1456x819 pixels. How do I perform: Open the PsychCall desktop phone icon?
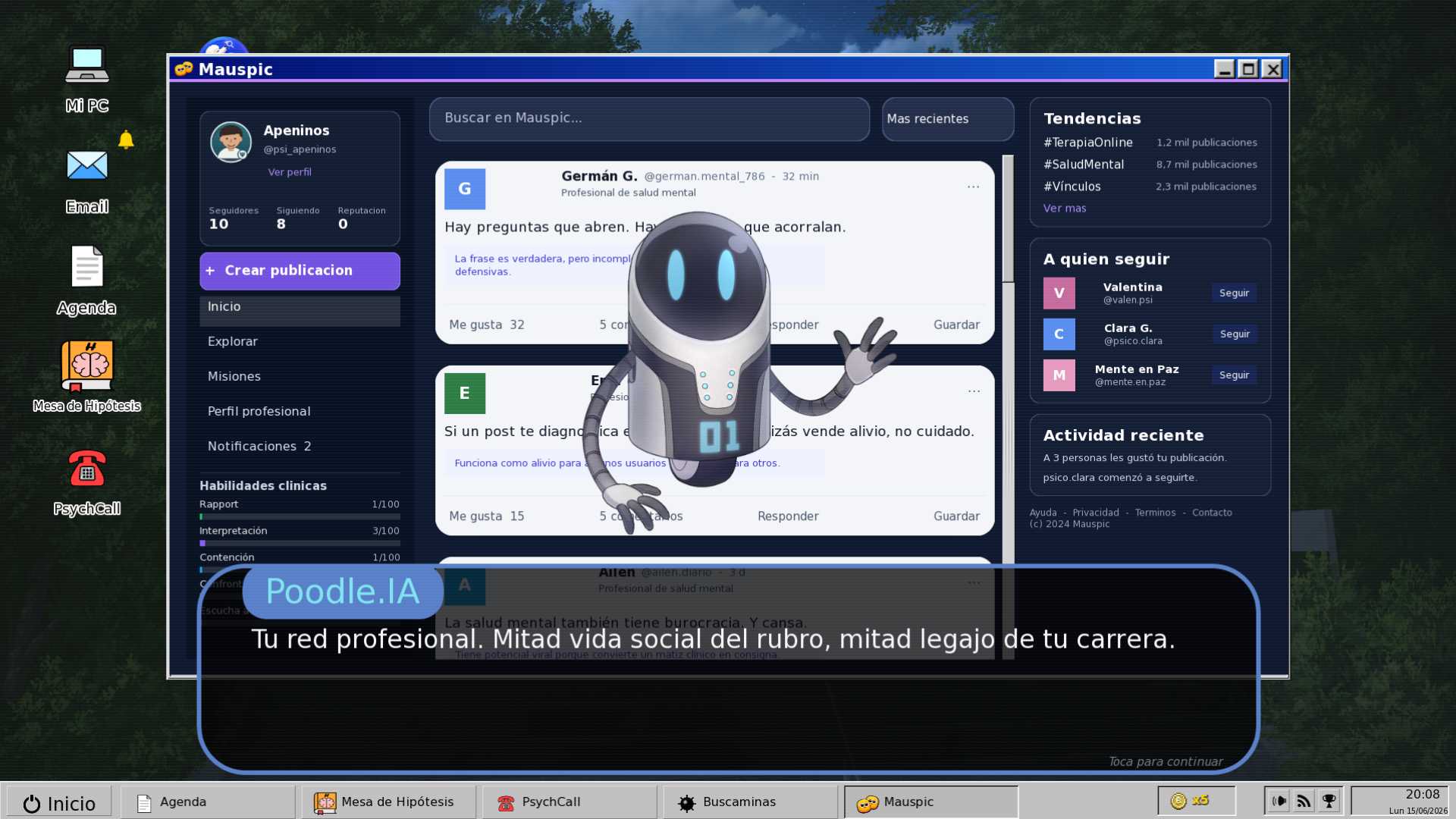[x=86, y=482]
